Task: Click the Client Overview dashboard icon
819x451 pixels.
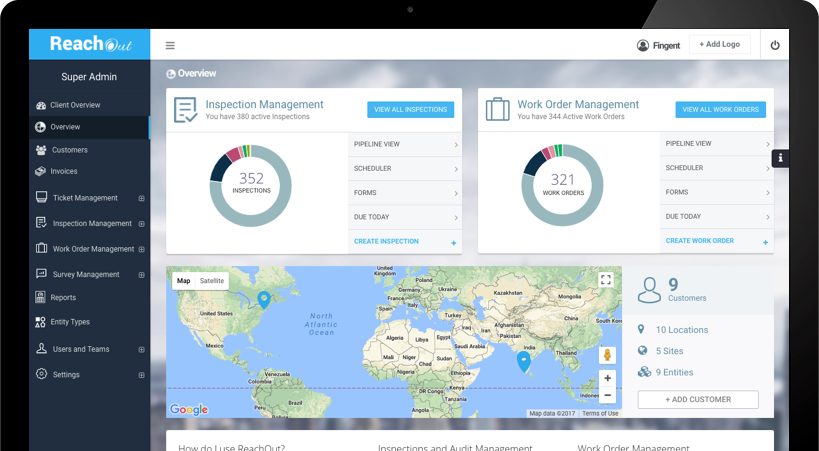Action: pos(41,105)
